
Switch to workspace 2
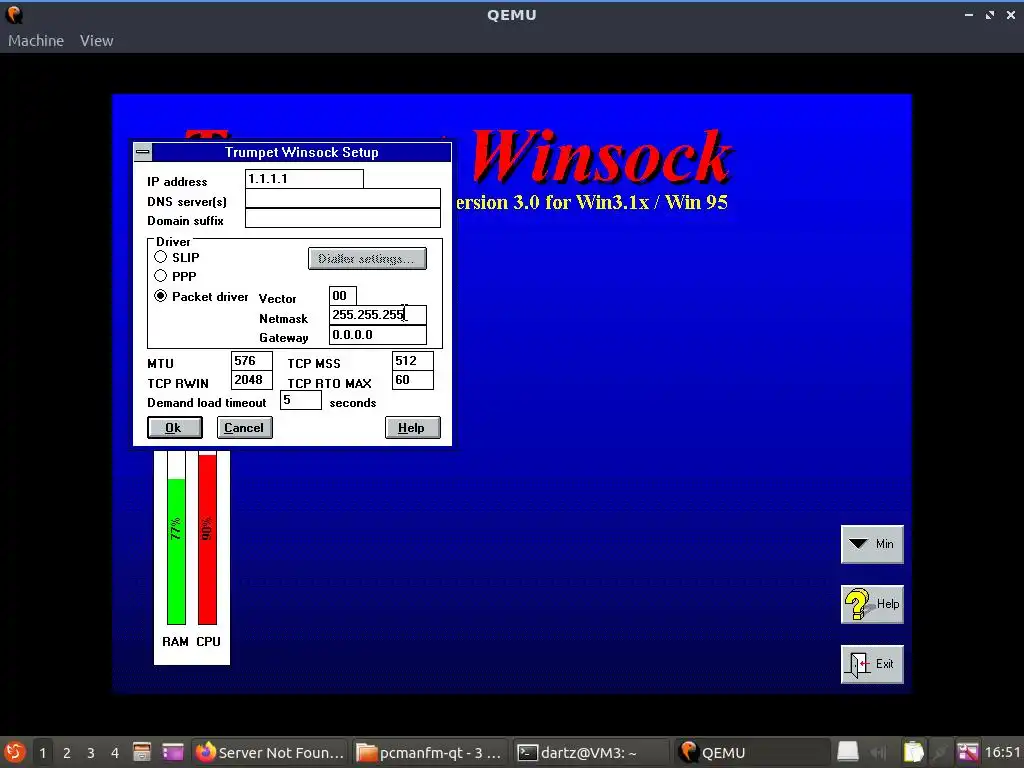click(67, 753)
